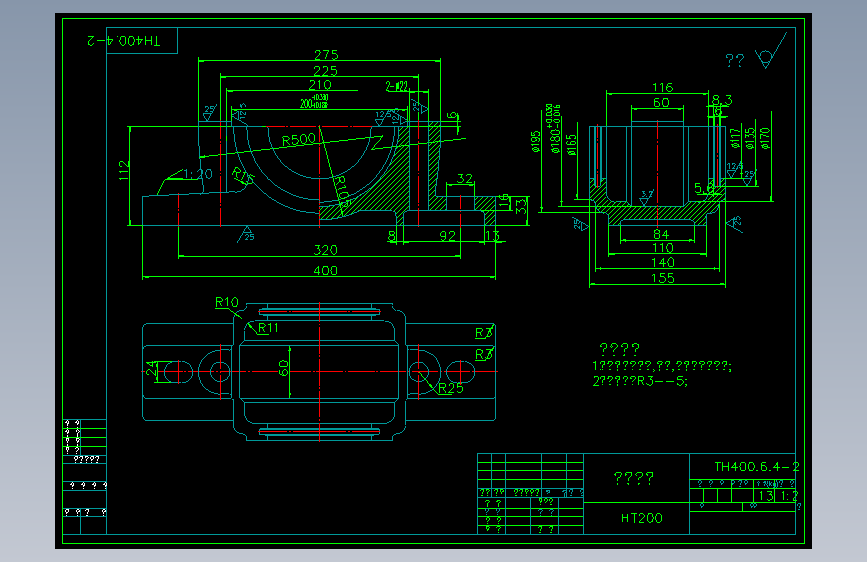
Task: Click the vertical 112 height dimension
Action: click(x=124, y=170)
